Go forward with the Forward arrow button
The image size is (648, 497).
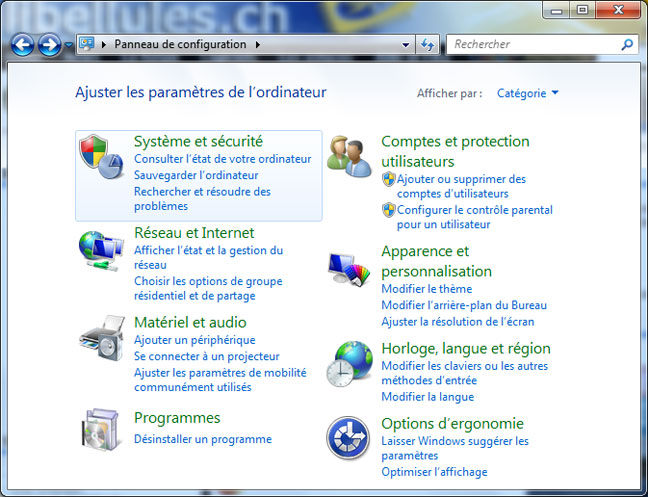(50, 45)
